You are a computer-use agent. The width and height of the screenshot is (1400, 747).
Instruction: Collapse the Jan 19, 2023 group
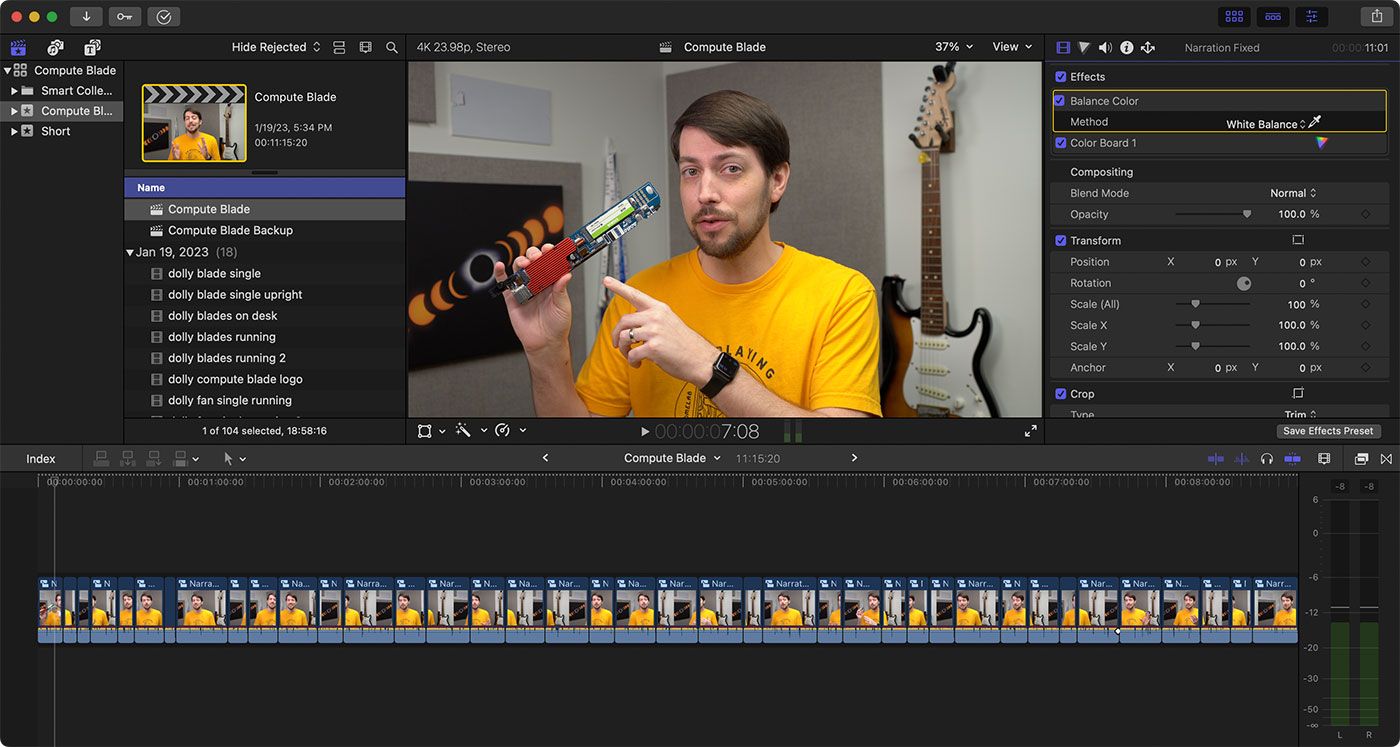(130, 252)
